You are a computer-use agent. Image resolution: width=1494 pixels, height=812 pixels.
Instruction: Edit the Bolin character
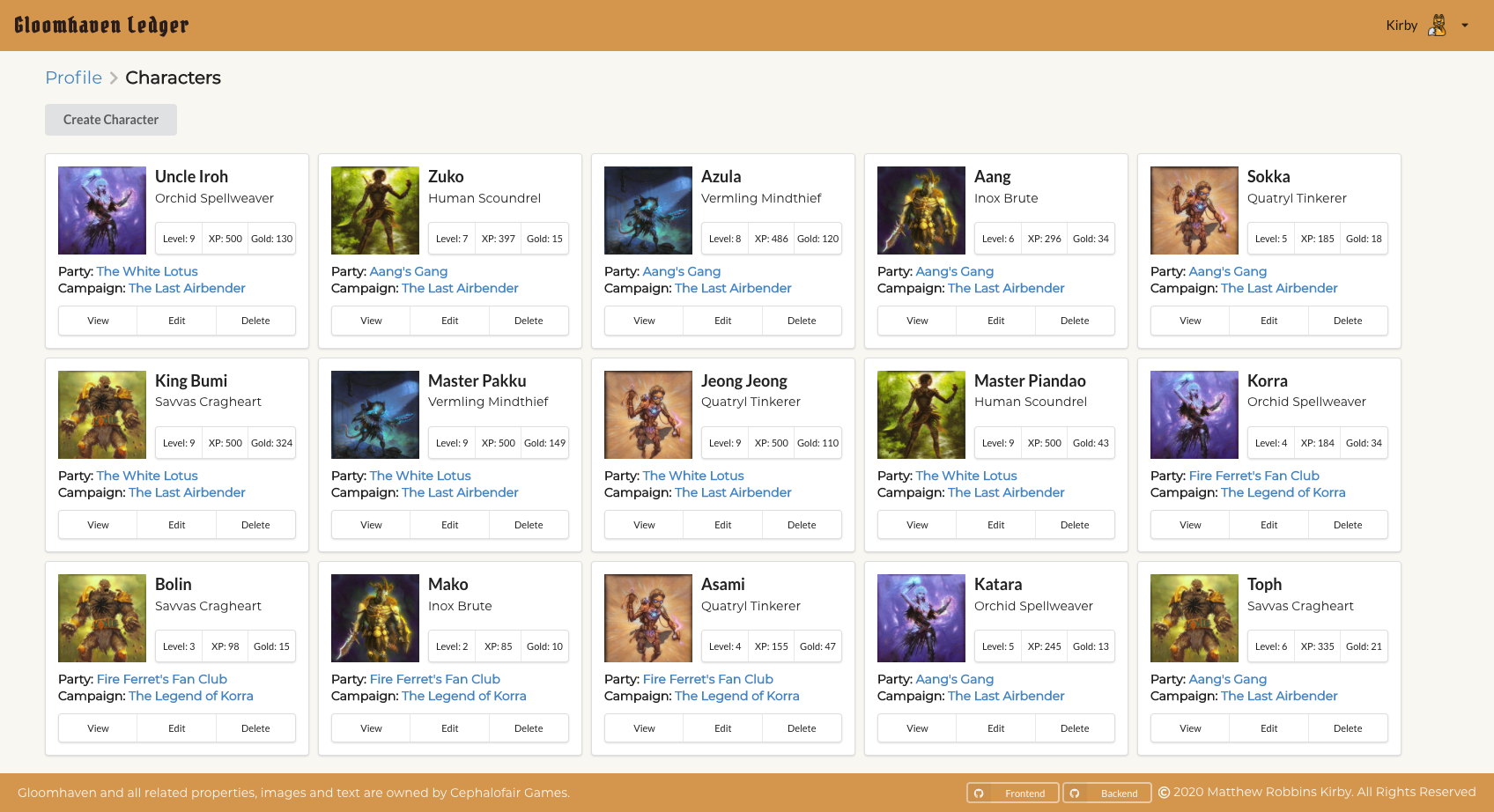click(177, 728)
